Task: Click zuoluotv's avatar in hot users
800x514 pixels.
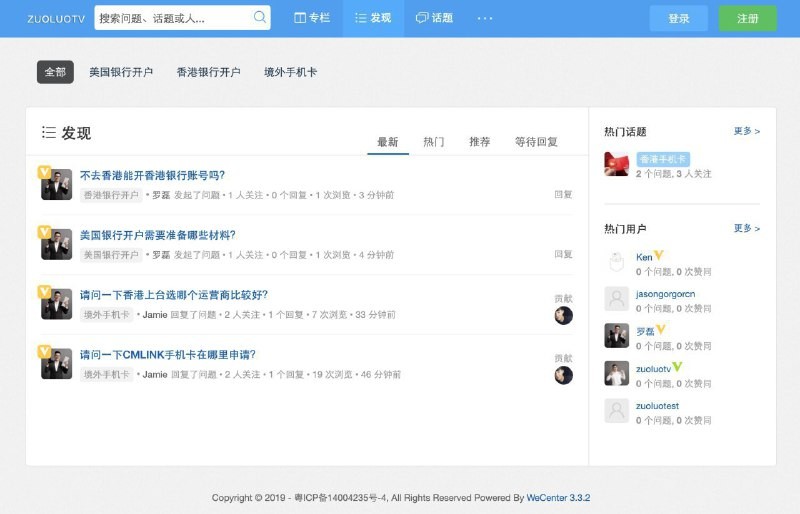Action: 616,373
